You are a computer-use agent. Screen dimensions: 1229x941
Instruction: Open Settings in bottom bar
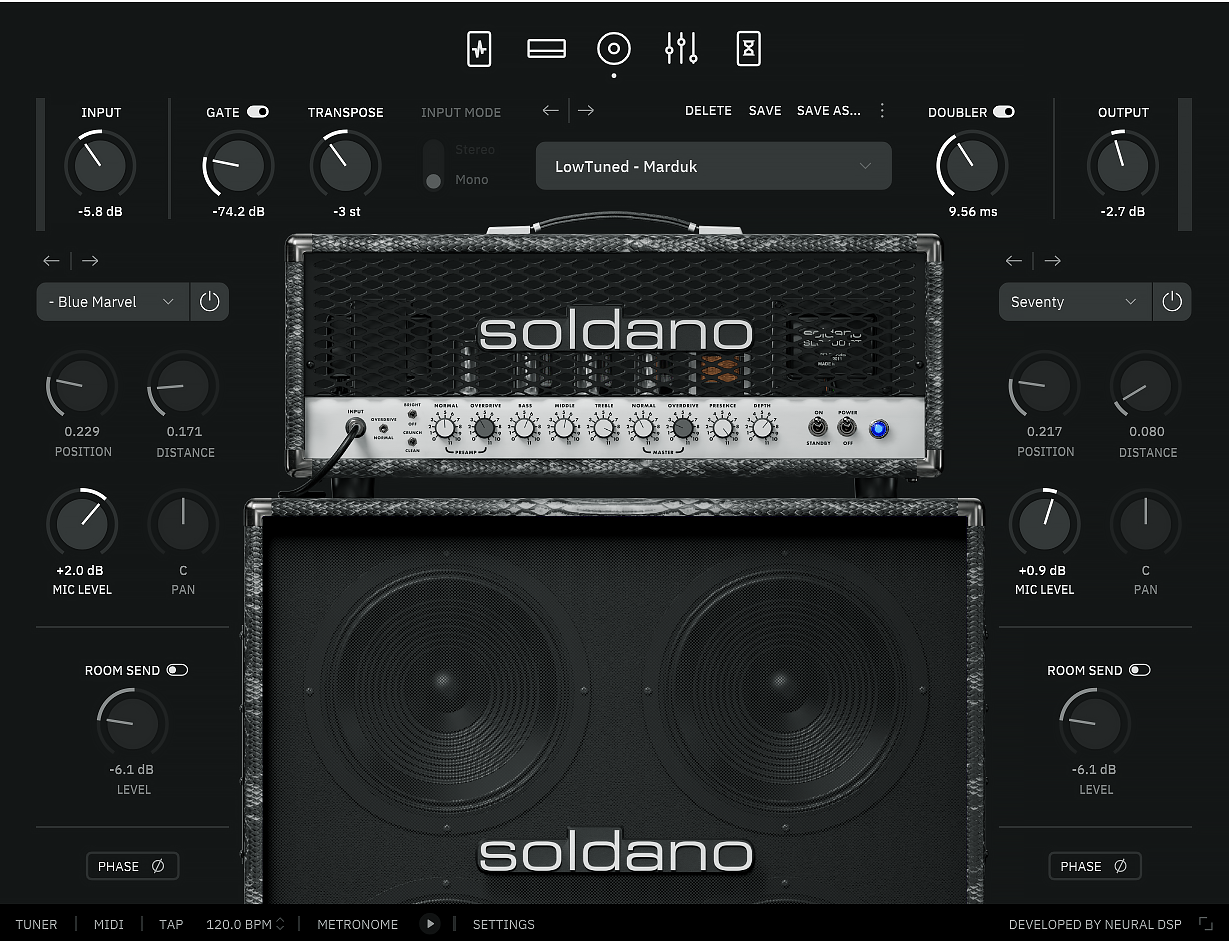pos(504,924)
